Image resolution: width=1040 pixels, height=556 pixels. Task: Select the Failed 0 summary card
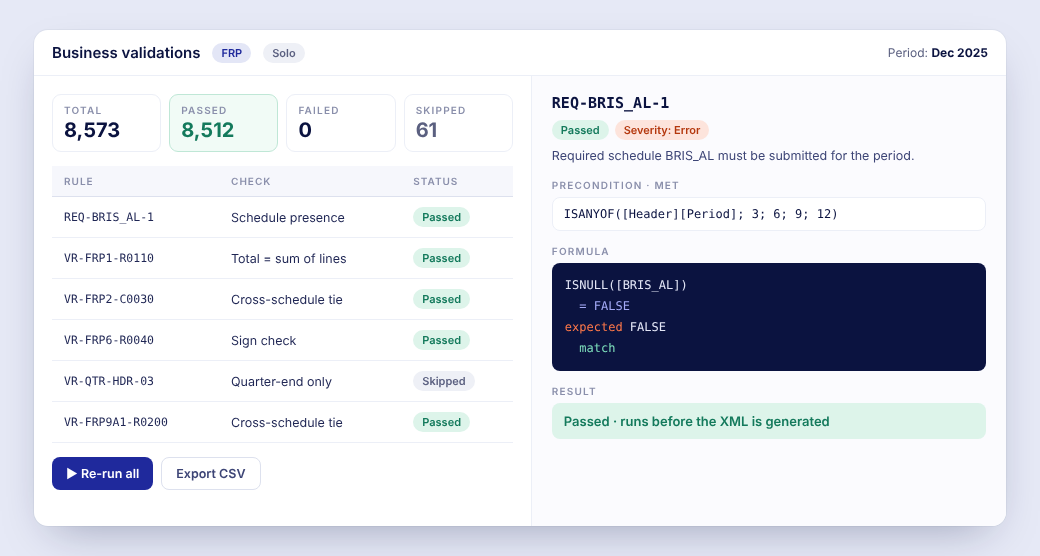pos(341,123)
